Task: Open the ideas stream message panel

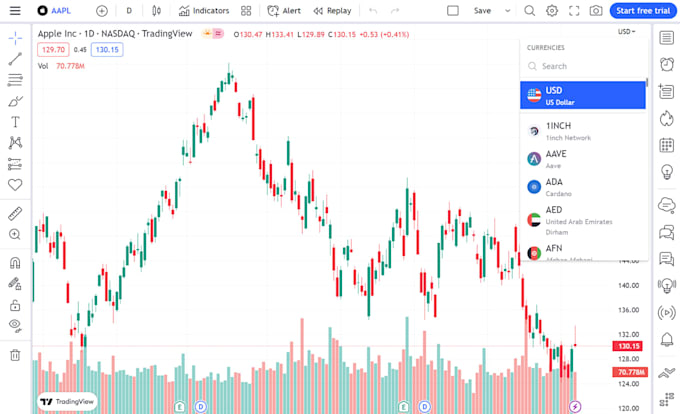Action: pos(667,259)
